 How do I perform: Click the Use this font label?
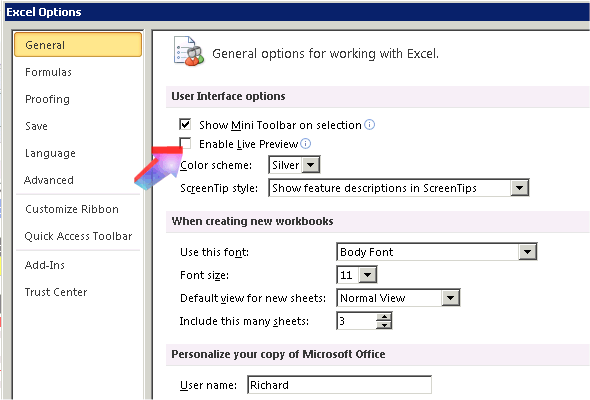click(214, 252)
